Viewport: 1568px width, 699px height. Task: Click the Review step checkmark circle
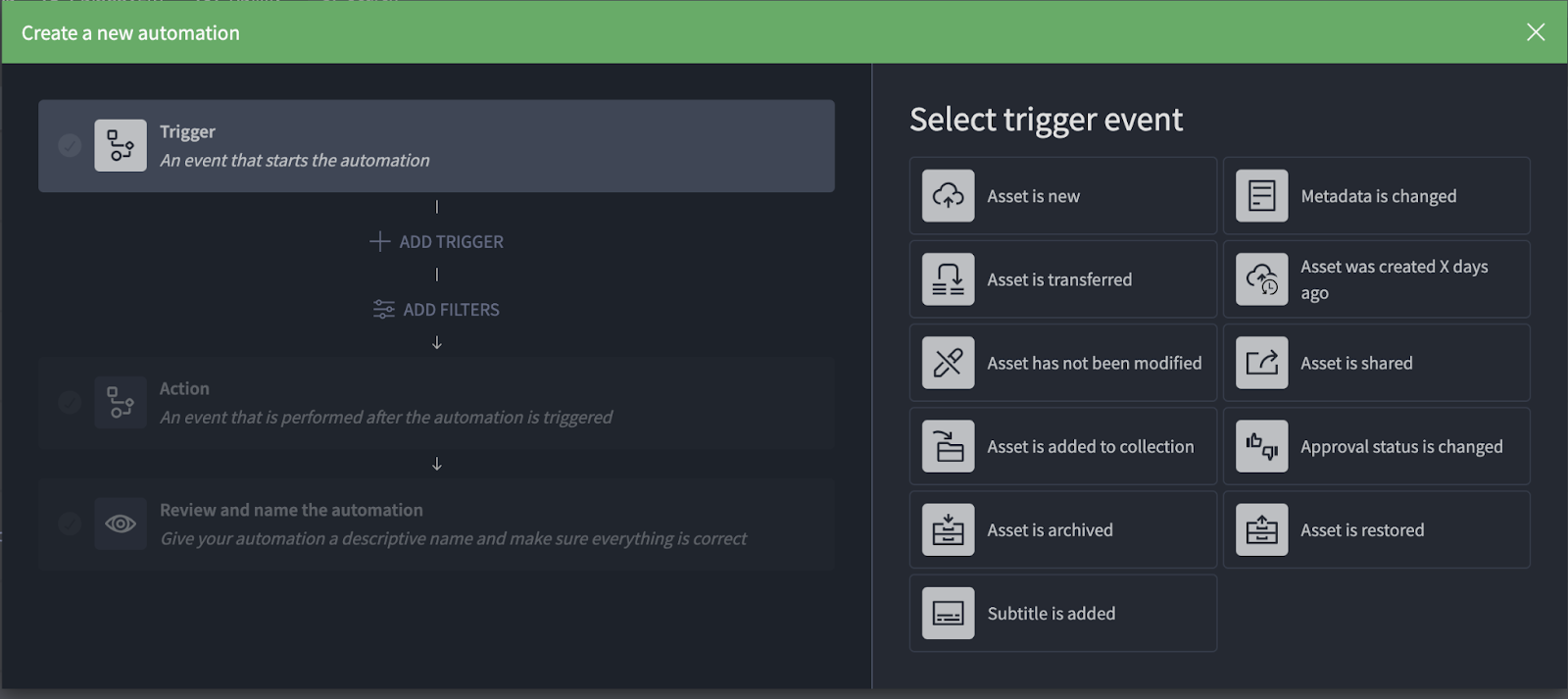click(70, 524)
